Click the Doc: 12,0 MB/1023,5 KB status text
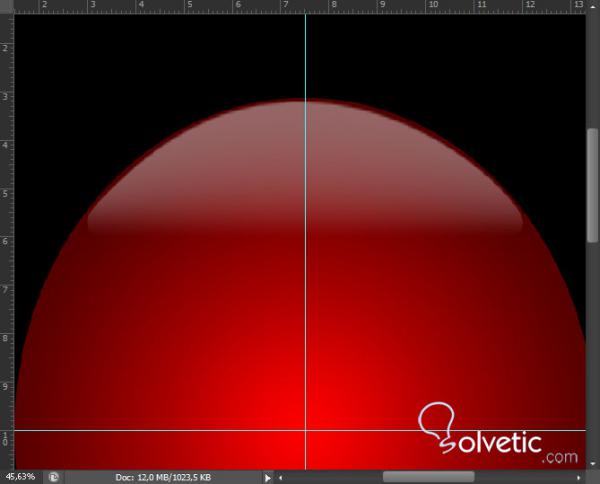The height and width of the screenshot is (484, 600). (x=163, y=477)
